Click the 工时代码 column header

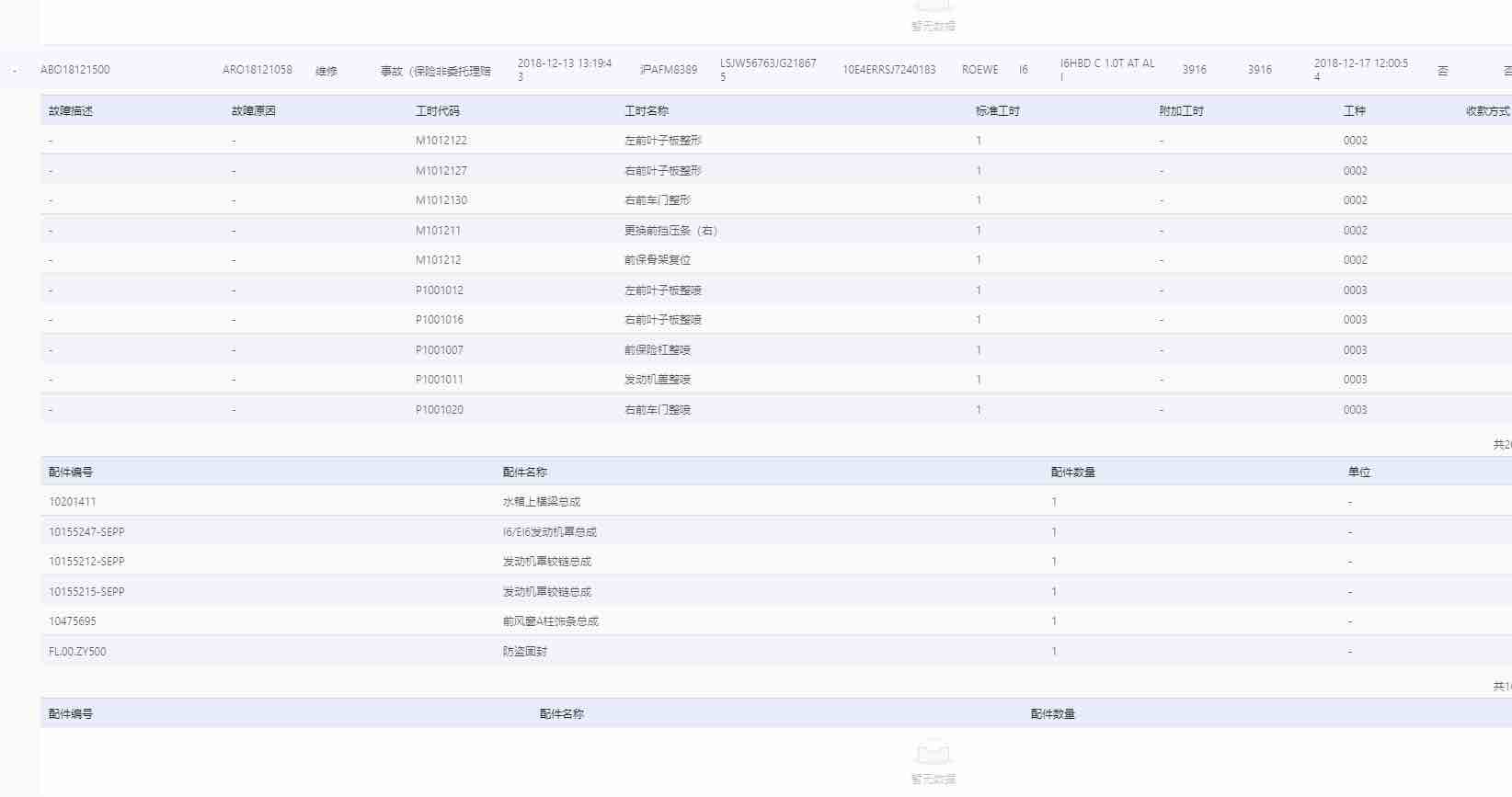pyautogui.click(x=437, y=111)
